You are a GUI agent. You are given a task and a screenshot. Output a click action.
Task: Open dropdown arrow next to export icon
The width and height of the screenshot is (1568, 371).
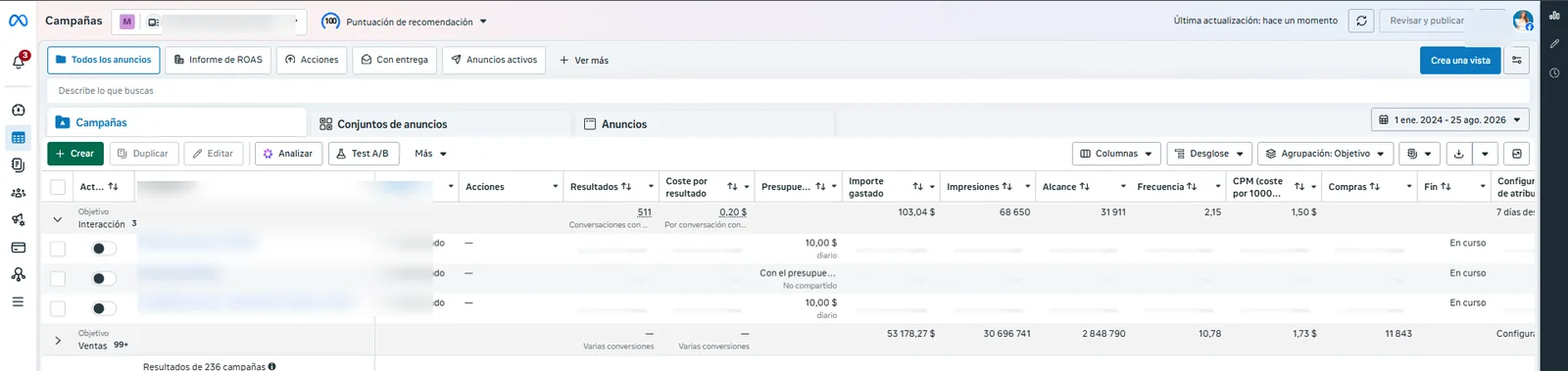(x=1486, y=154)
